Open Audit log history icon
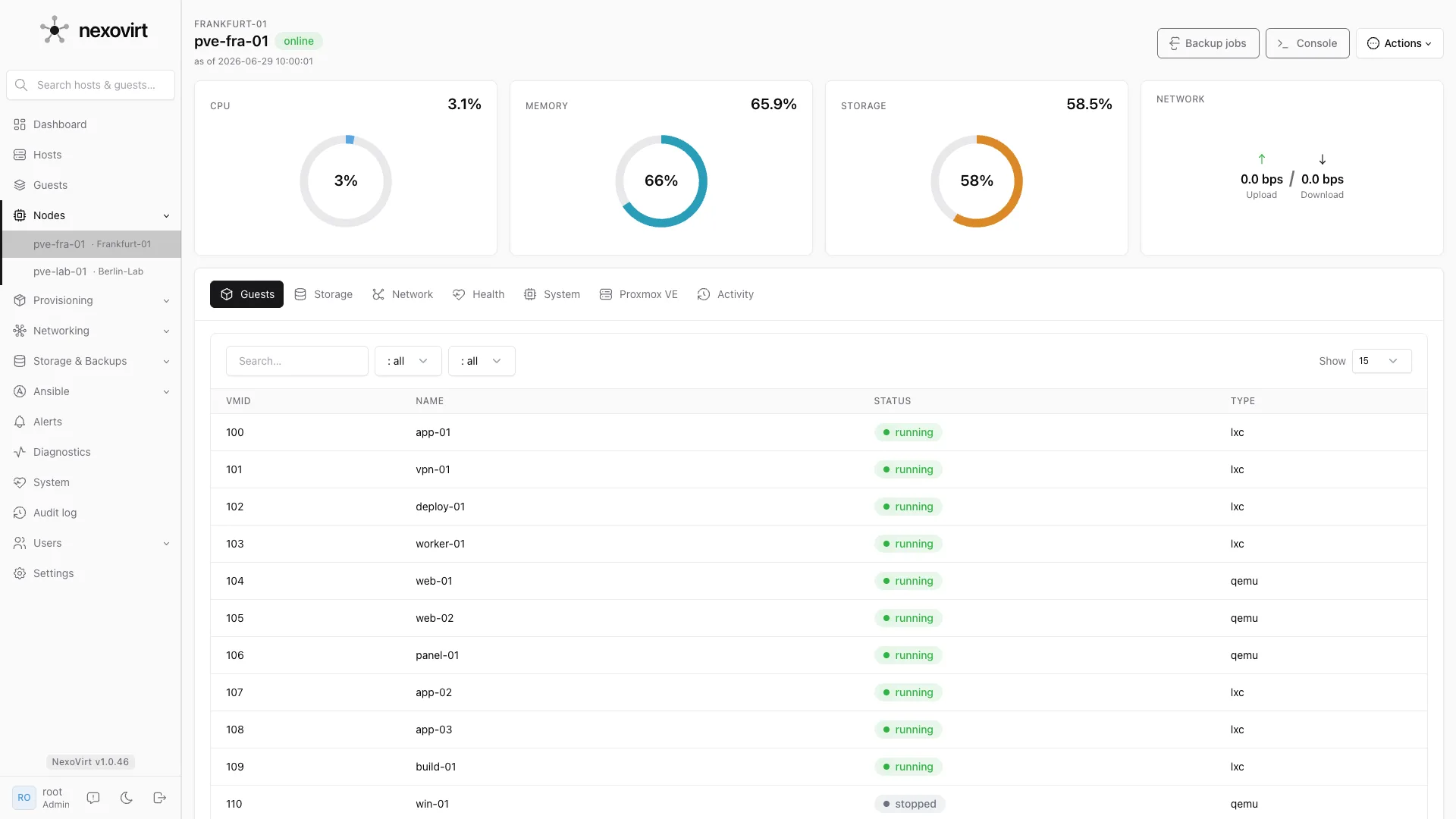Image resolution: width=1456 pixels, height=819 pixels. [x=20, y=513]
